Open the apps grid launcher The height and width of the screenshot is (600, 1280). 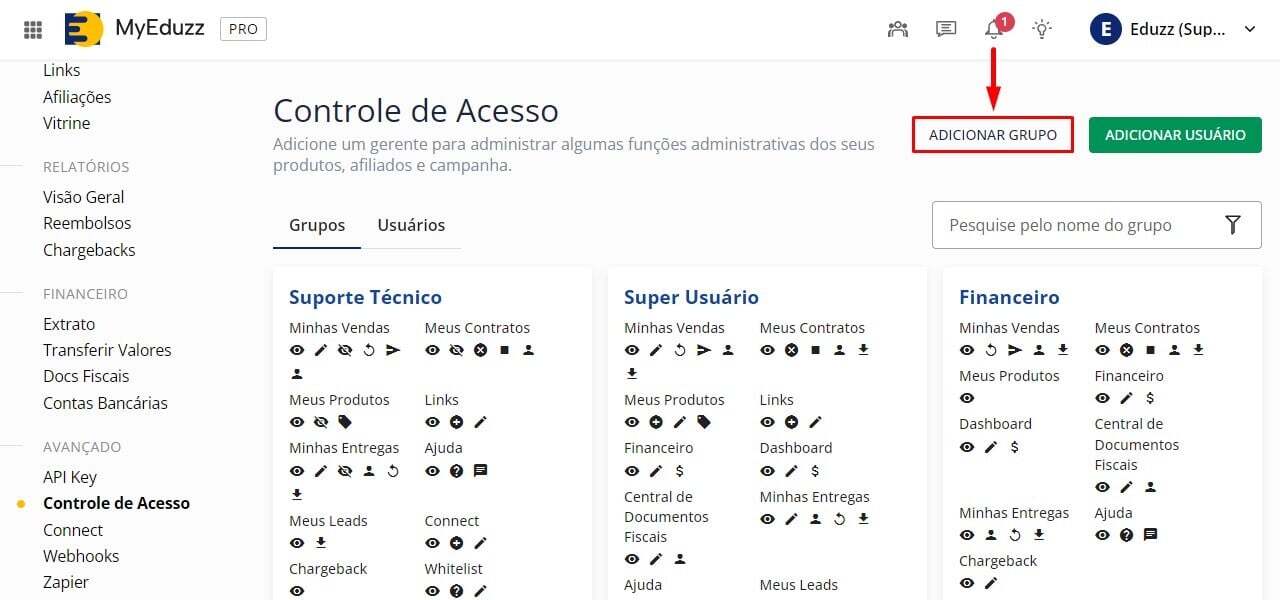[x=33, y=29]
